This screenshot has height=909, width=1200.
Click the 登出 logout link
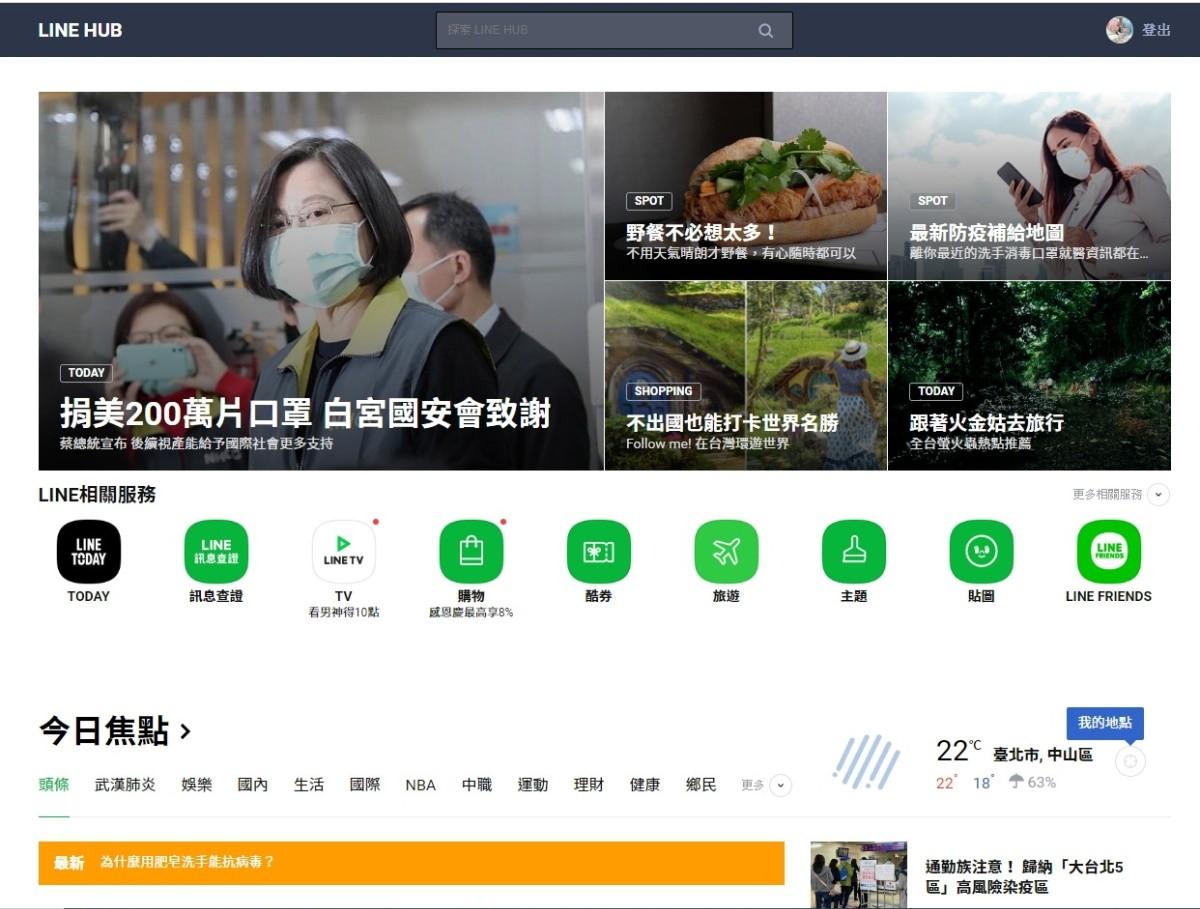1156,30
